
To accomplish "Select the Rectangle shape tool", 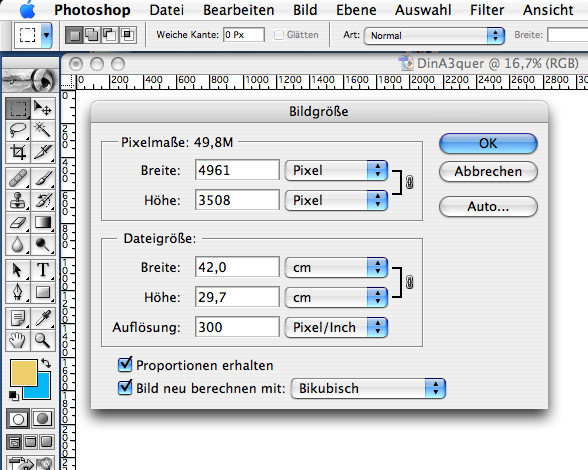I will [x=42, y=292].
